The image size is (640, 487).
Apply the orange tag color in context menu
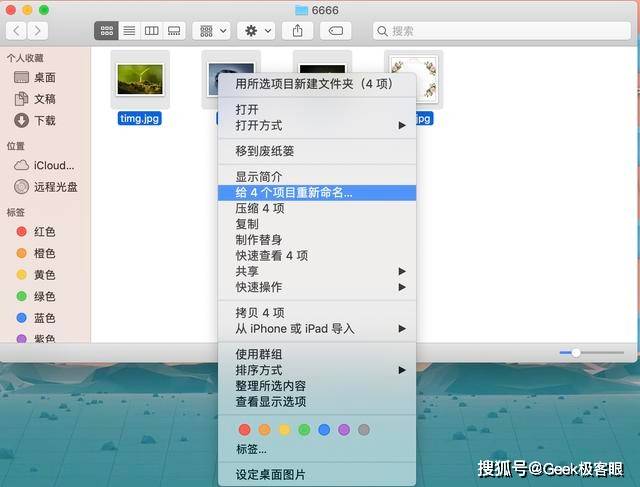264,429
